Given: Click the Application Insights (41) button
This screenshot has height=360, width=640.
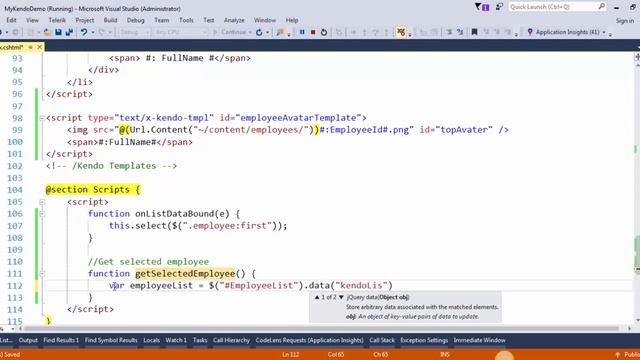Looking at the screenshot, I should (563, 32).
